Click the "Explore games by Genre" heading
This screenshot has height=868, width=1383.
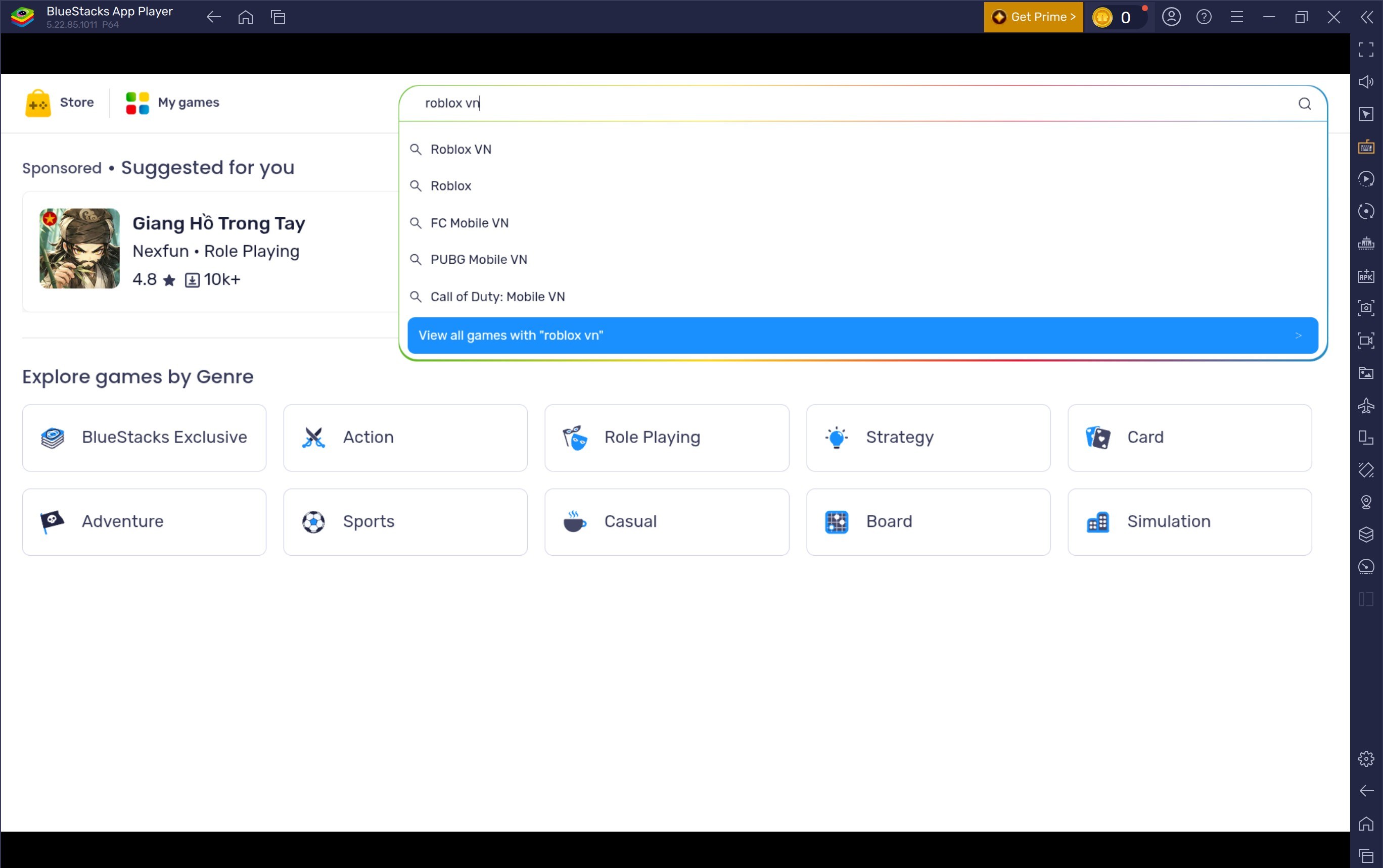(x=138, y=376)
